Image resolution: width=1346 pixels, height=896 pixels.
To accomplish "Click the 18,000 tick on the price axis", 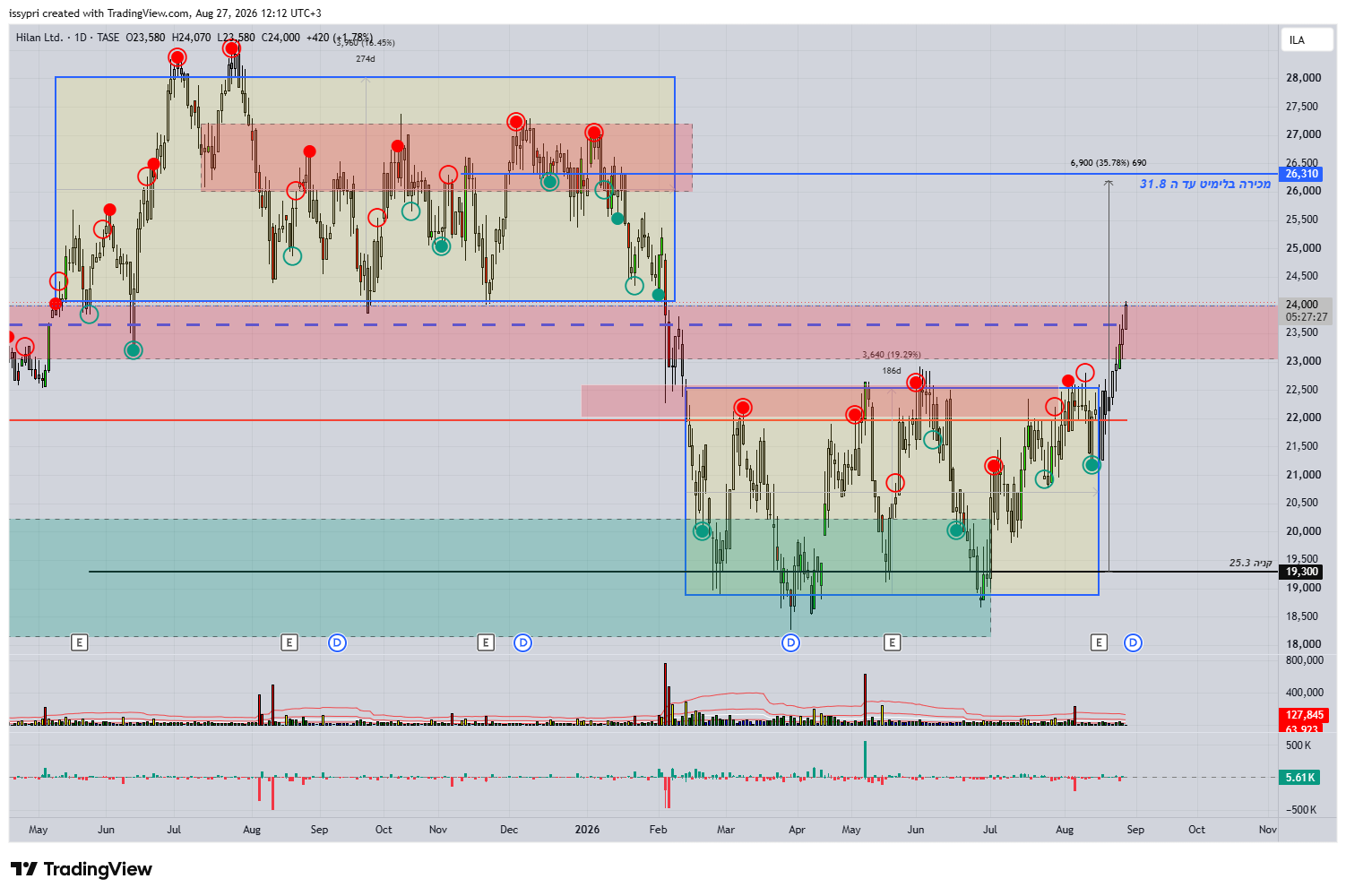I will click(1304, 644).
